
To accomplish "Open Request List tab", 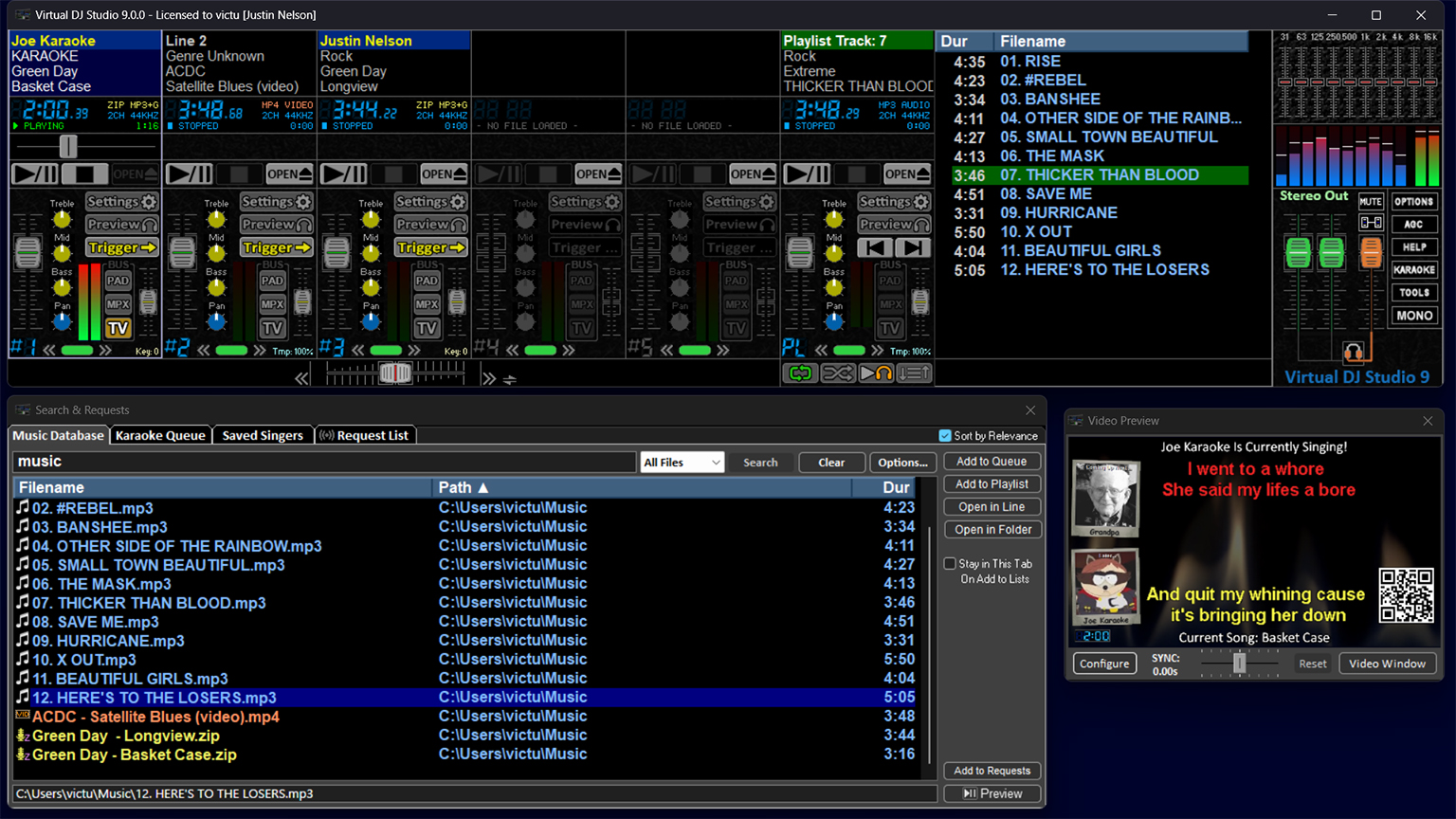I will point(365,436).
